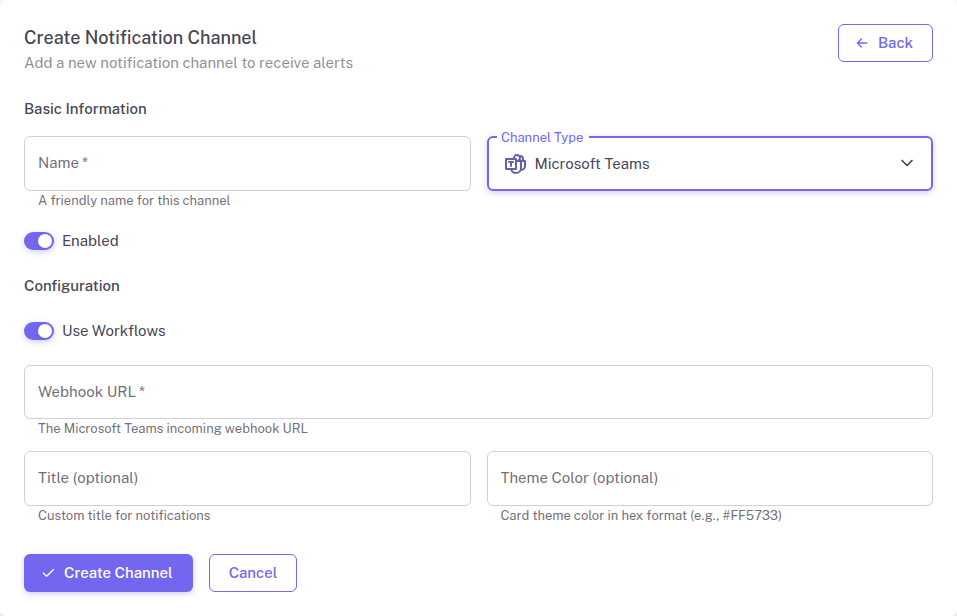The image size is (957, 616).
Task: Switch the channel Enabled toggle back on
Action: pyautogui.click(x=39, y=241)
